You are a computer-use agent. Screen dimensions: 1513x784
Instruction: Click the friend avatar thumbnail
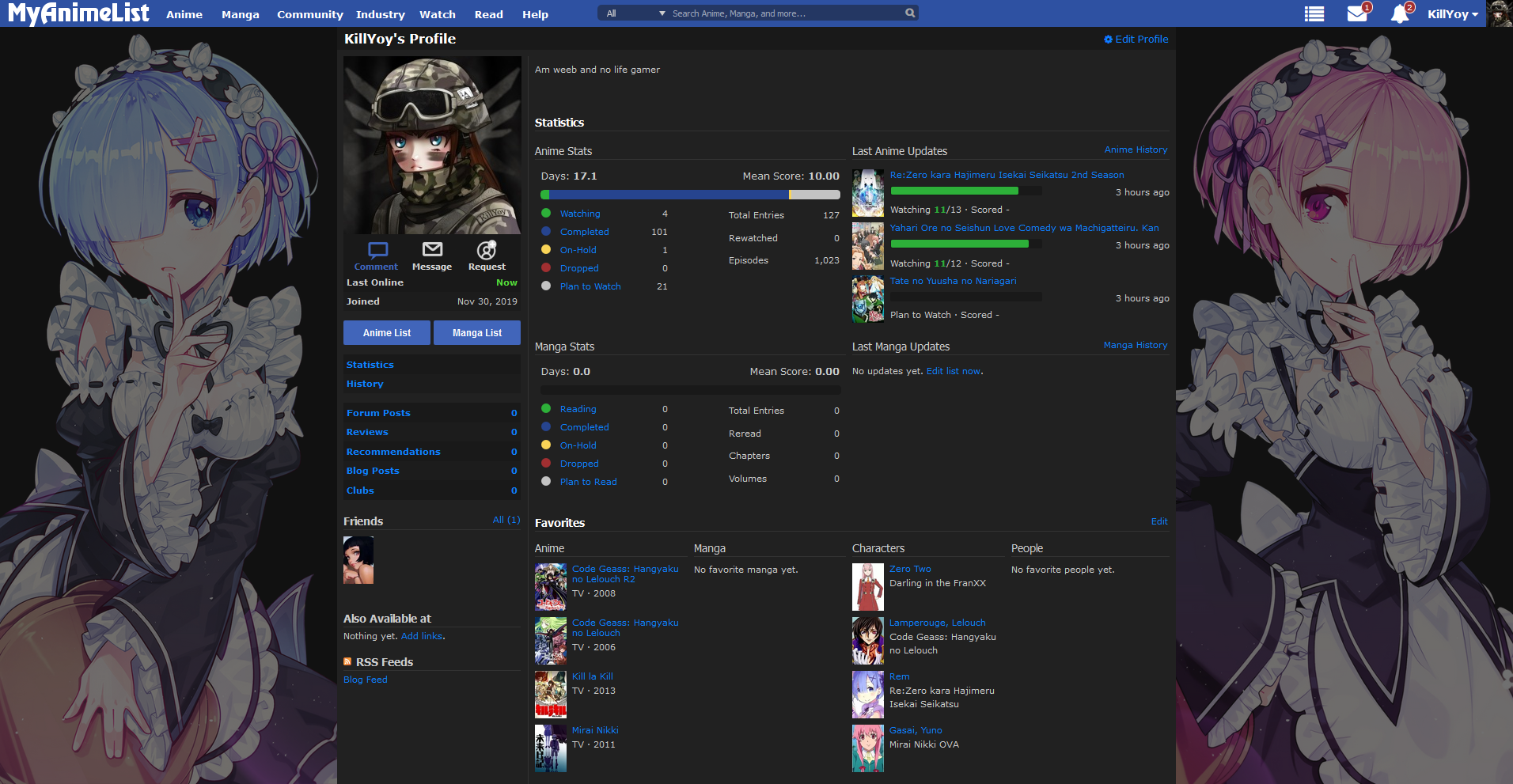click(x=358, y=560)
